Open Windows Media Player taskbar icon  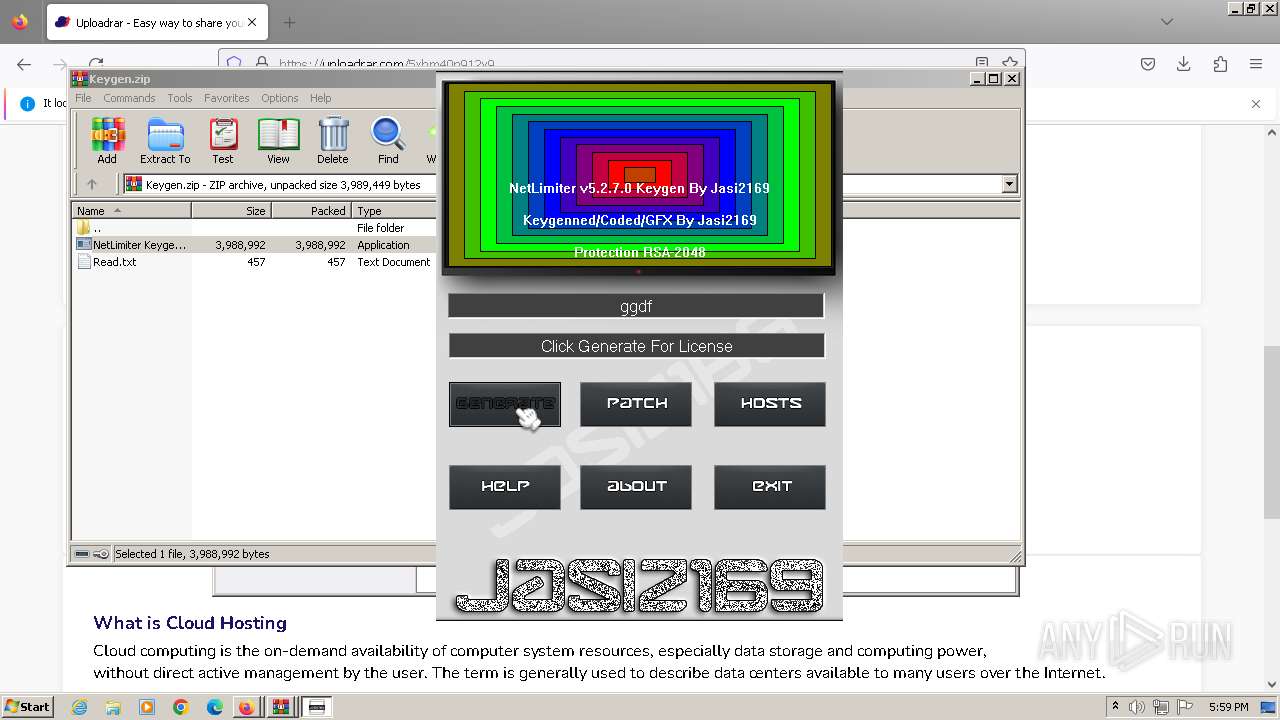click(x=147, y=707)
